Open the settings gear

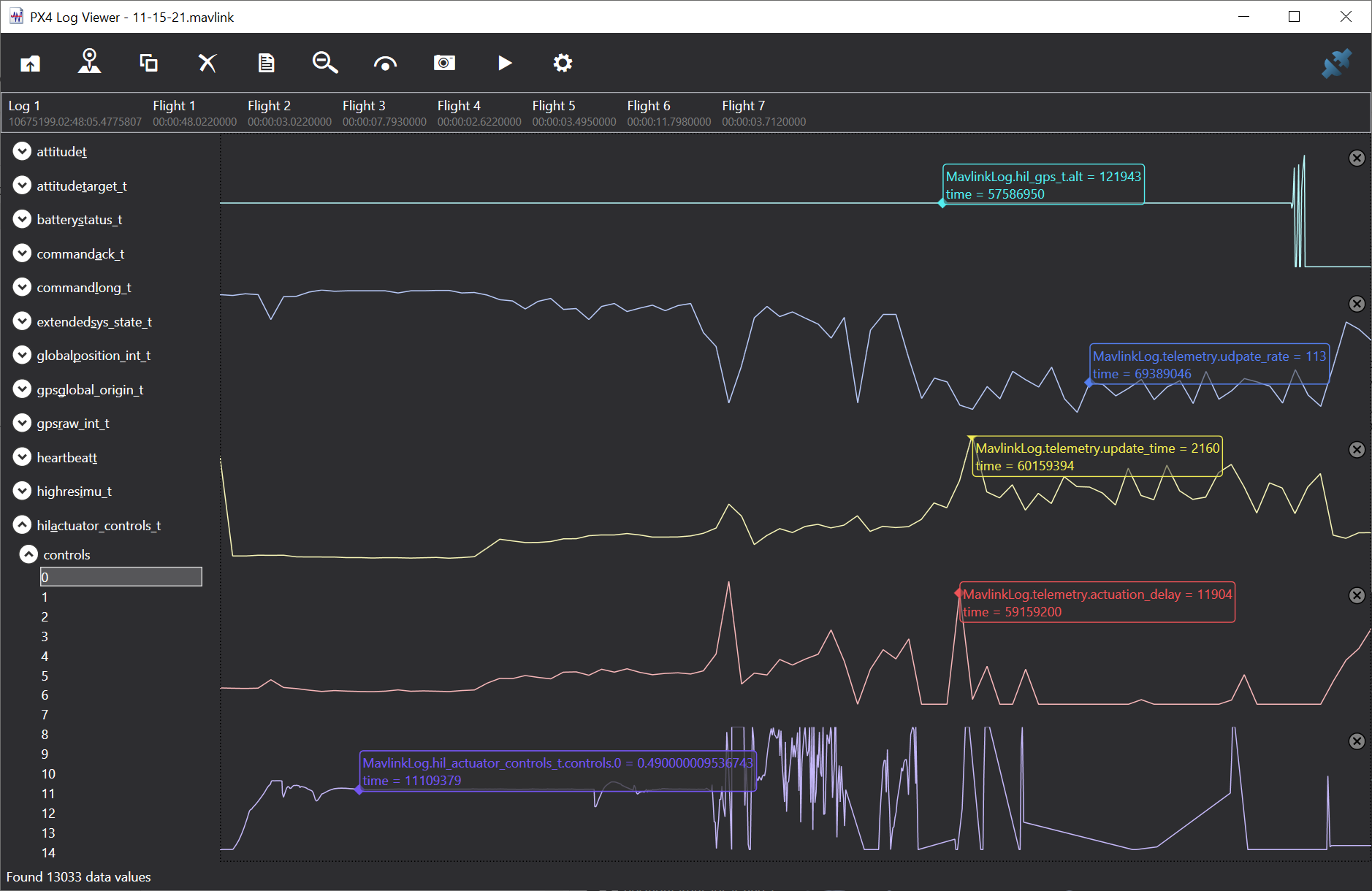[x=563, y=63]
